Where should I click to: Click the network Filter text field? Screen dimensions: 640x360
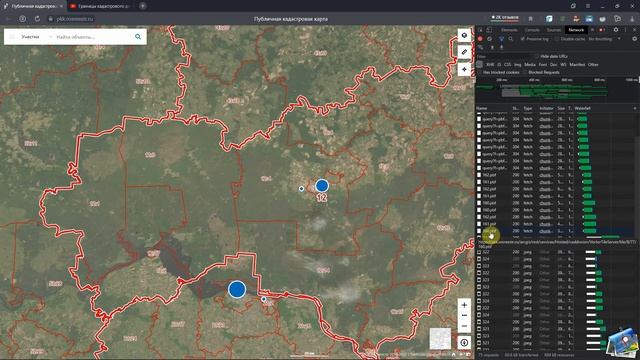click(x=504, y=56)
